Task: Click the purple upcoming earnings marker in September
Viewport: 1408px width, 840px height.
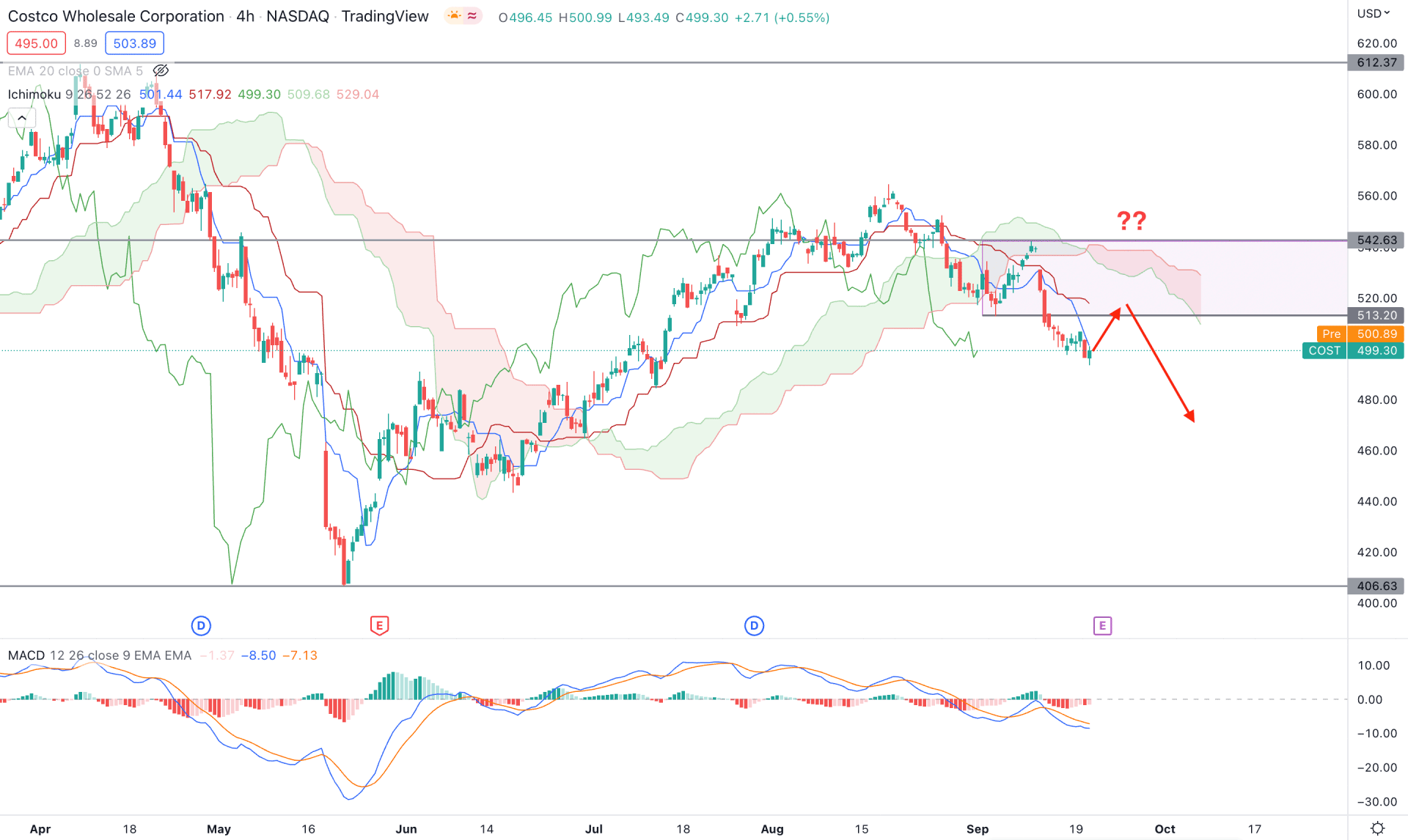Action: pos(1102,625)
